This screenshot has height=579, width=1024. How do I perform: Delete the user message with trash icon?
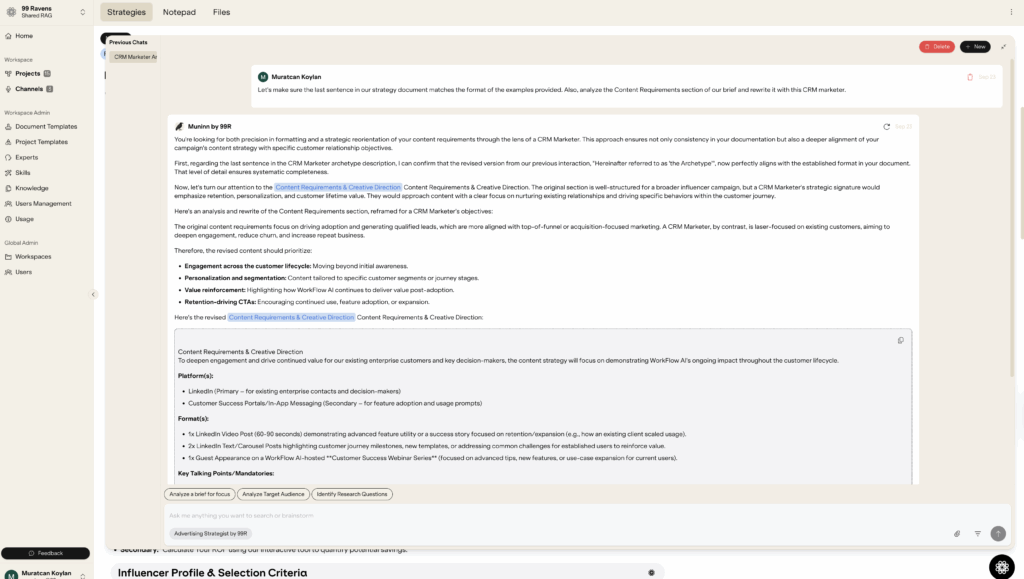pos(970,77)
